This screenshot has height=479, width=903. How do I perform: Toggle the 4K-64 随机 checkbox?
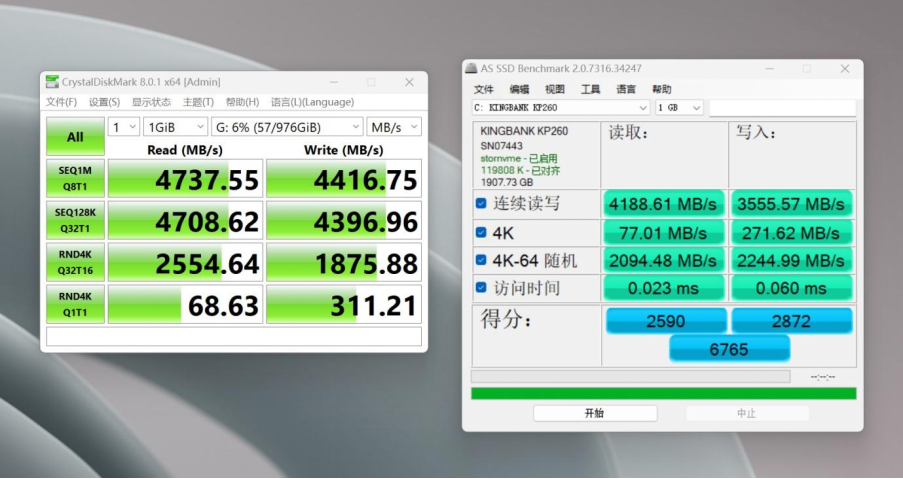coord(481,260)
